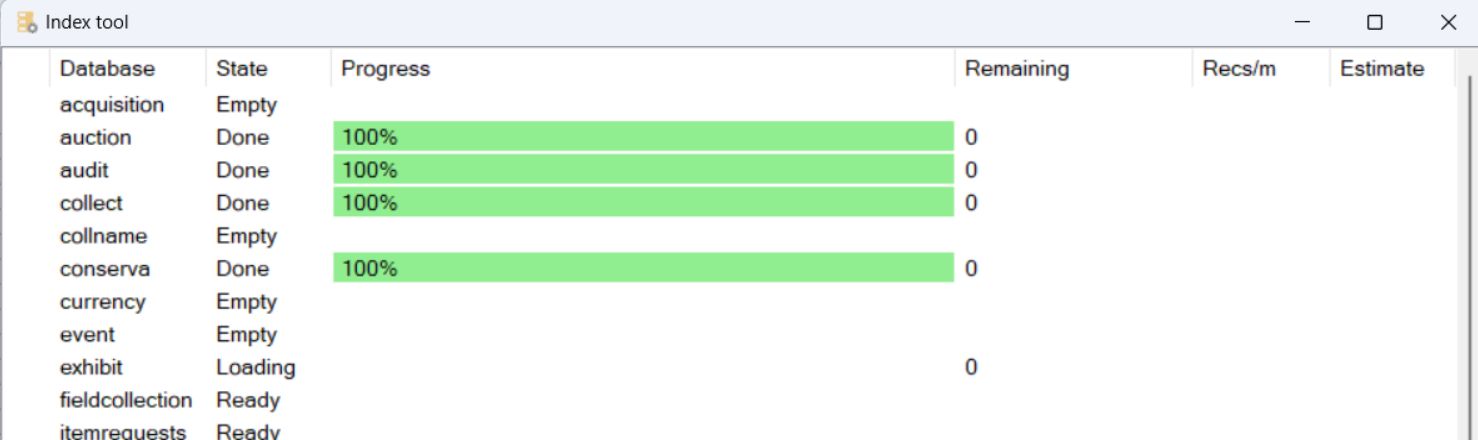1478x440 pixels.
Task: Minimize the Index tool window
Action: (1302, 22)
